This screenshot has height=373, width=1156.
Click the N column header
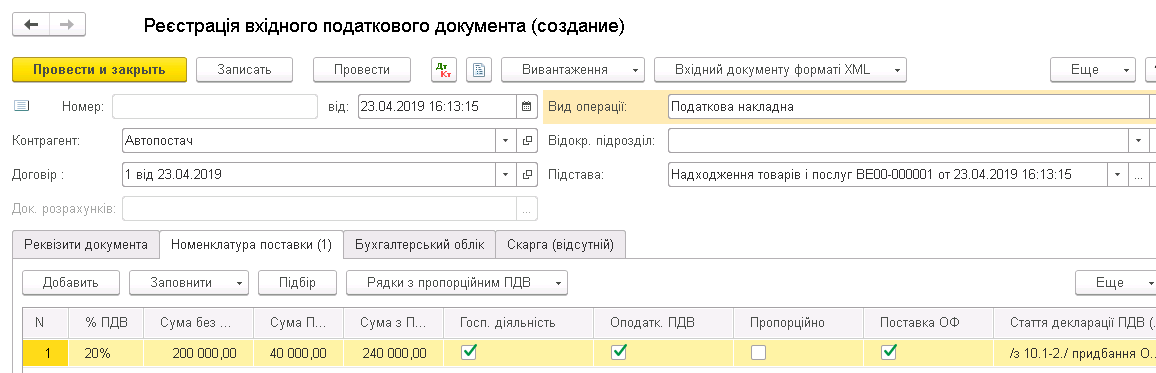(46, 323)
